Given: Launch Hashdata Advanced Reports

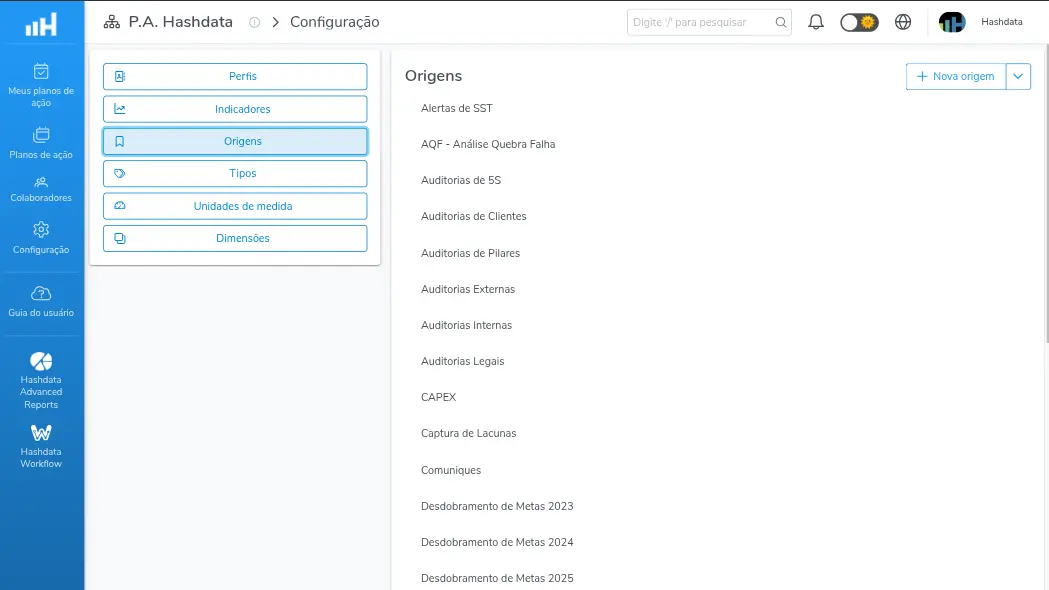Looking at the screenshot, I should click(41, 381).
